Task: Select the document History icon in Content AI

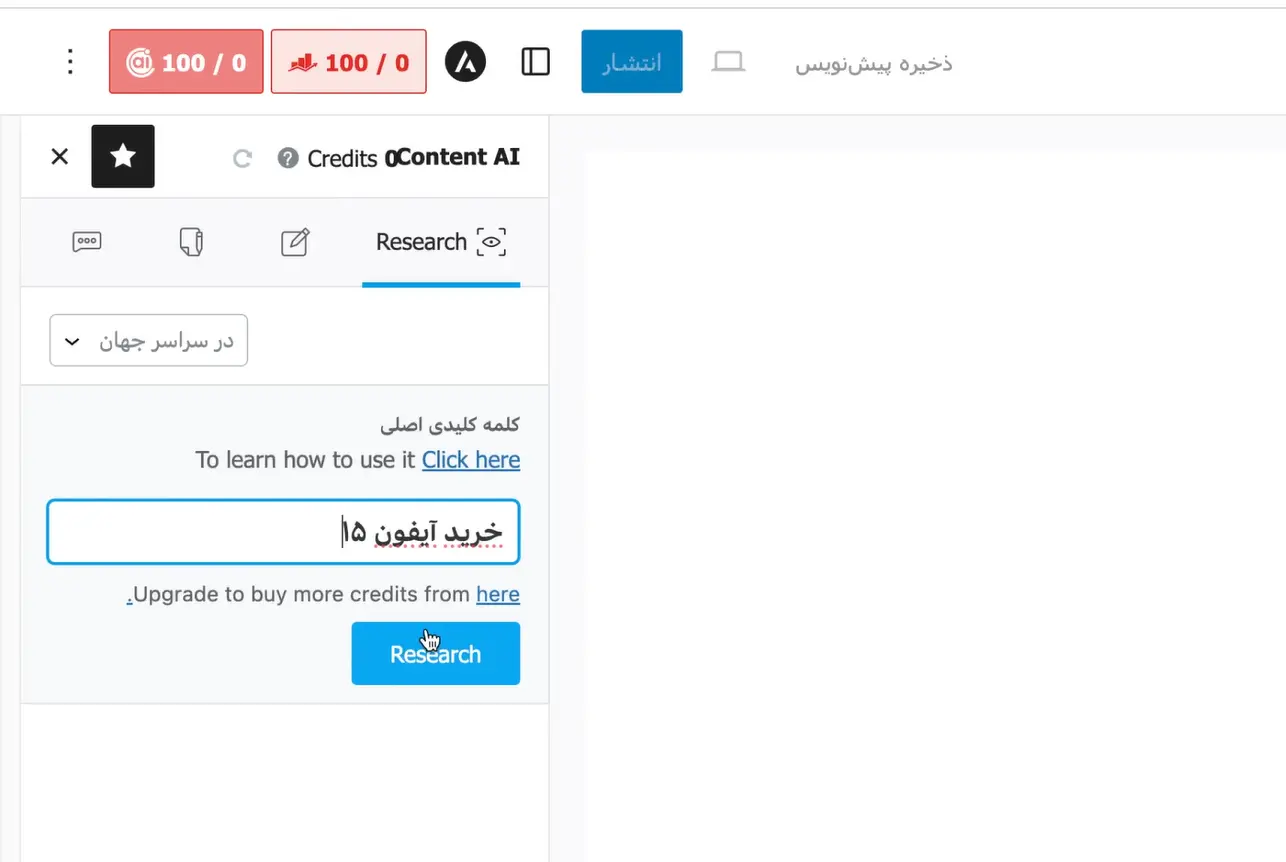Action: pos(191,241)
